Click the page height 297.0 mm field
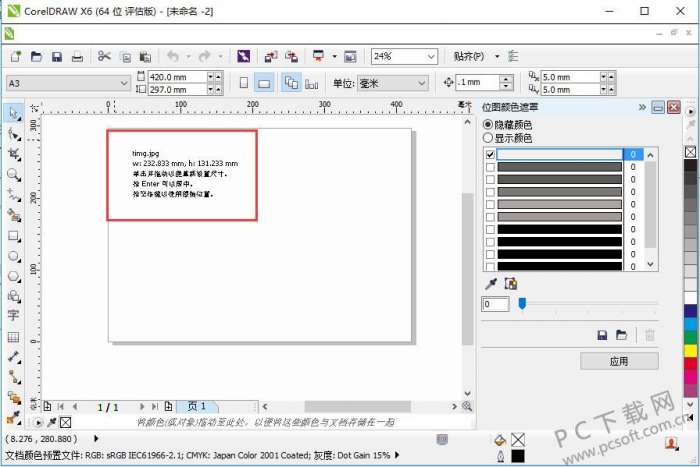This screenshot has width=700, height=467. click(177, 89)
